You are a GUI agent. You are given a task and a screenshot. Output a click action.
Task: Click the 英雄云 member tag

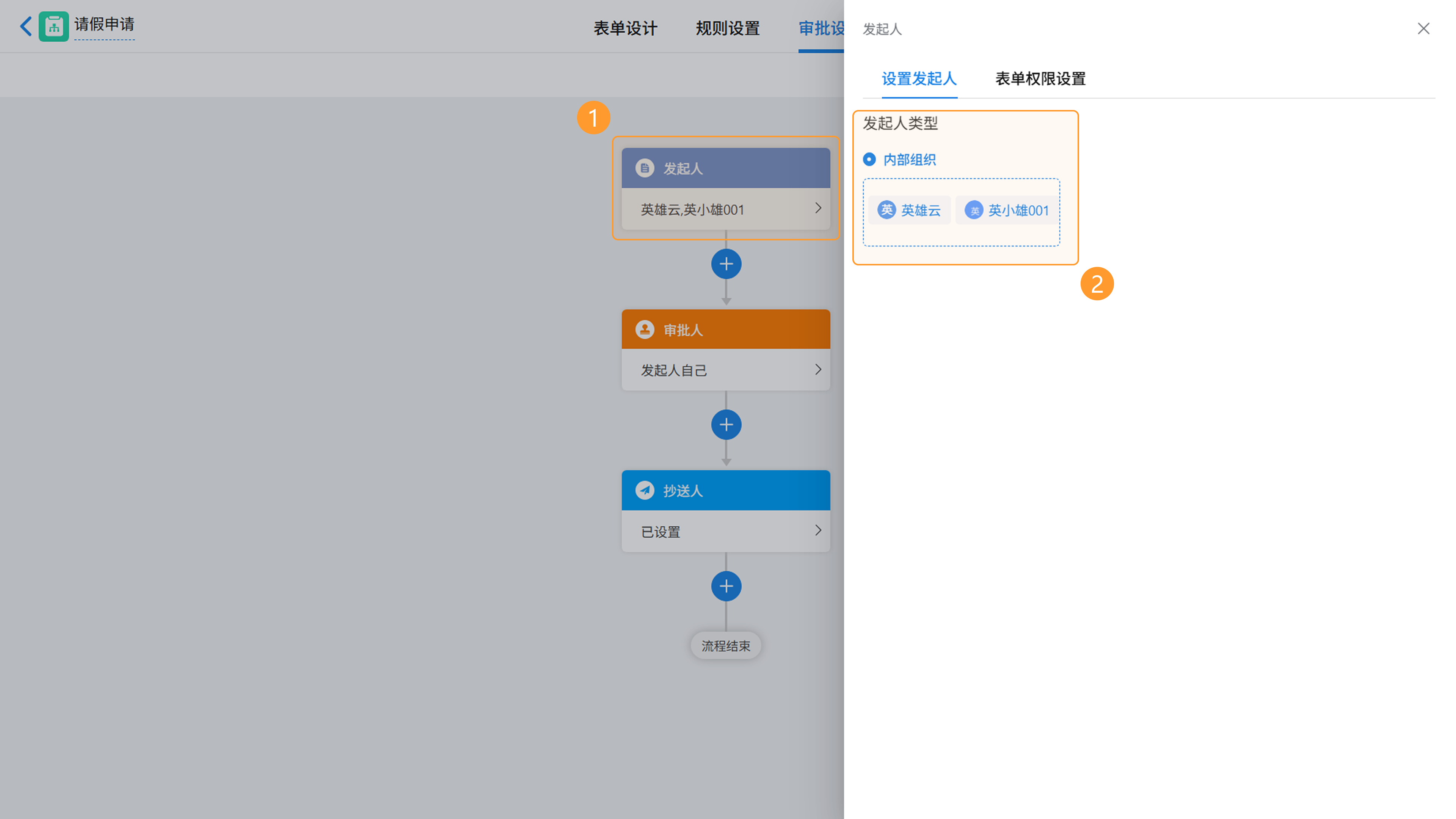pyautogui.click(x=910, y=210)
